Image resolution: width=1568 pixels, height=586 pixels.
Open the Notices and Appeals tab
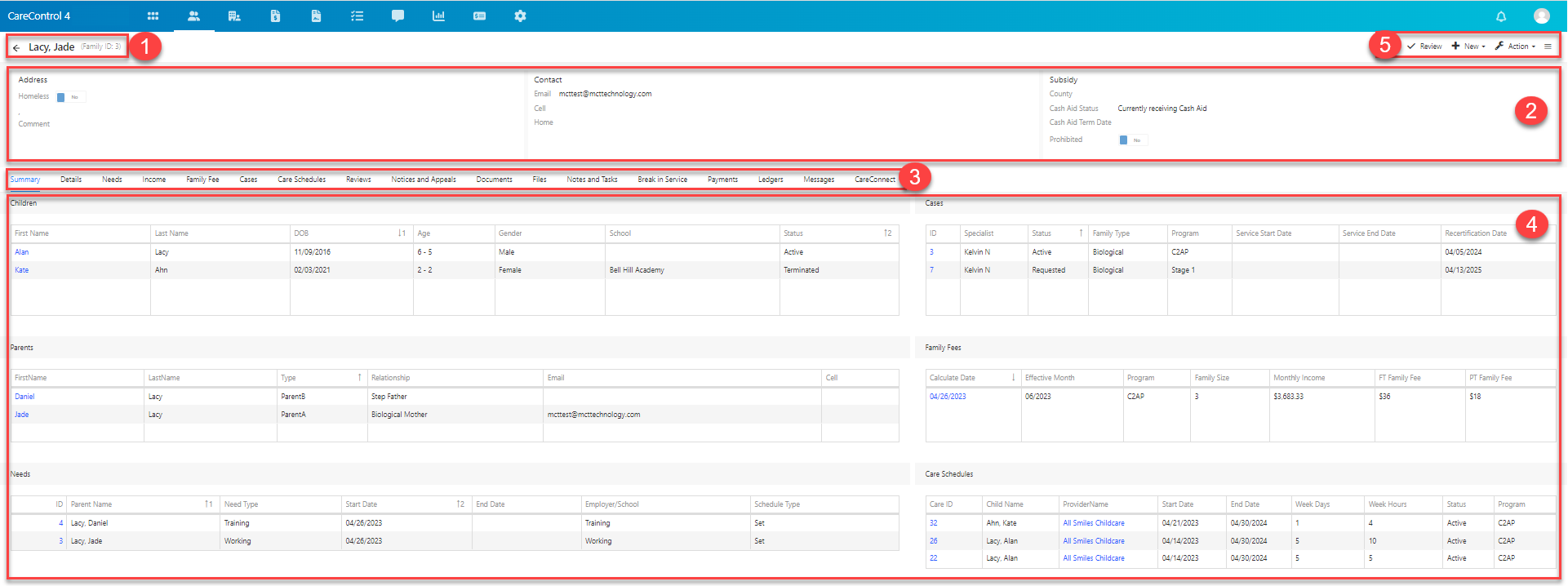tap(424, 180)
